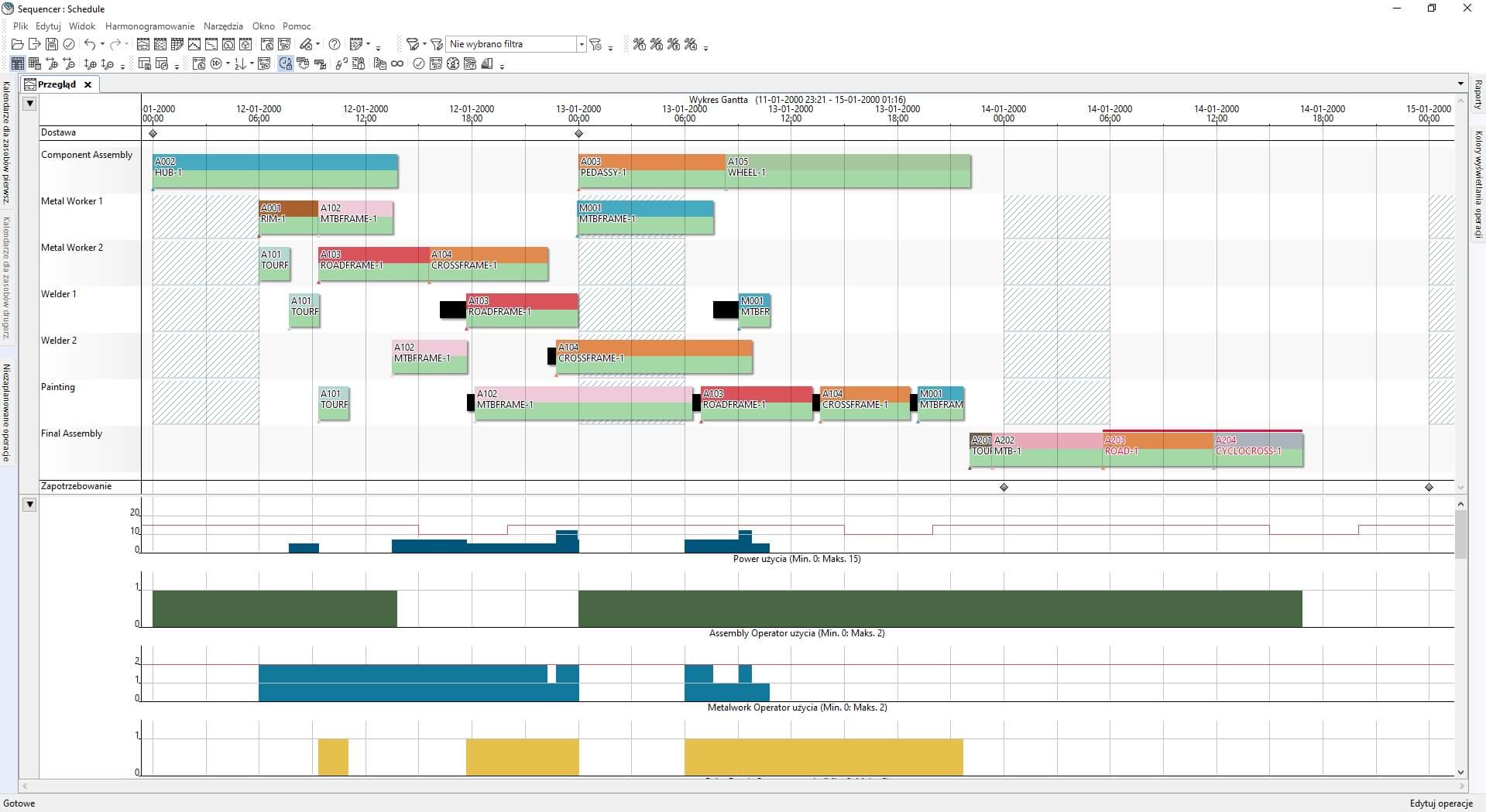The image size is (1486, 812).
Task: Open the Narzędzia menu
Action: (x=223, y=26)
